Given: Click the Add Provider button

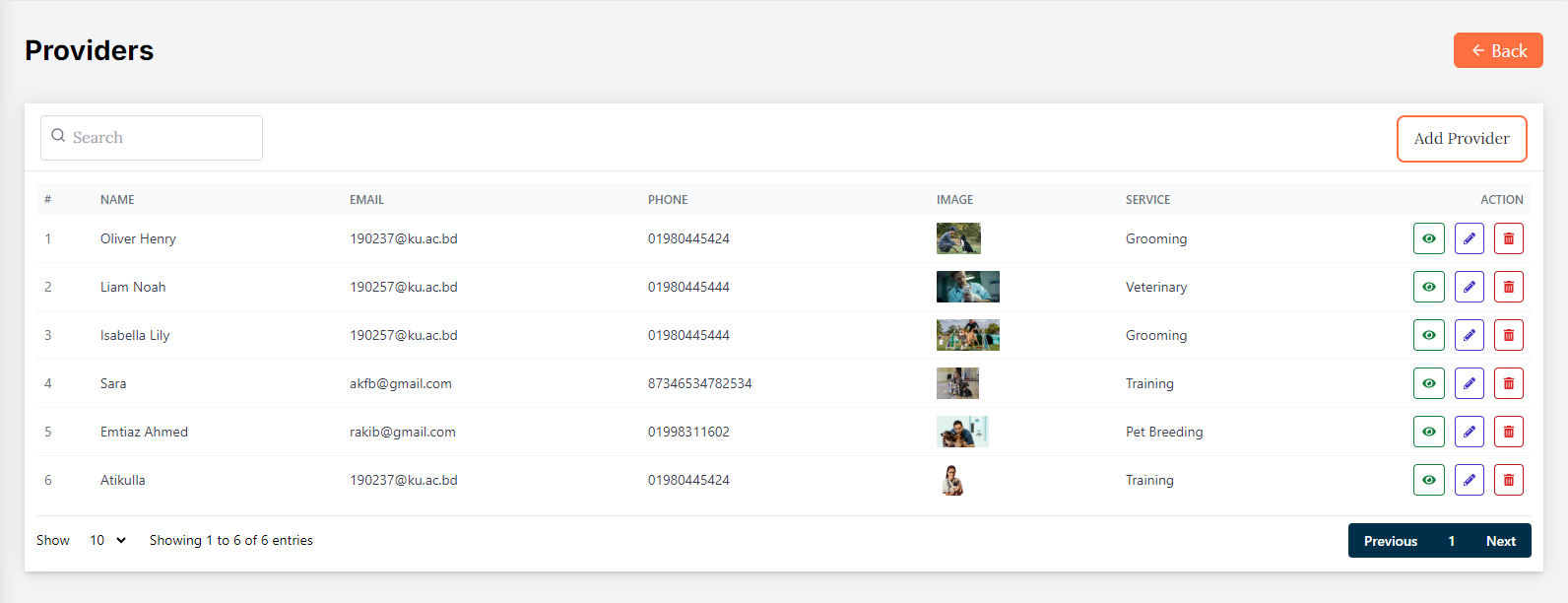Looking at the screenshot, I should point(1461,139).
